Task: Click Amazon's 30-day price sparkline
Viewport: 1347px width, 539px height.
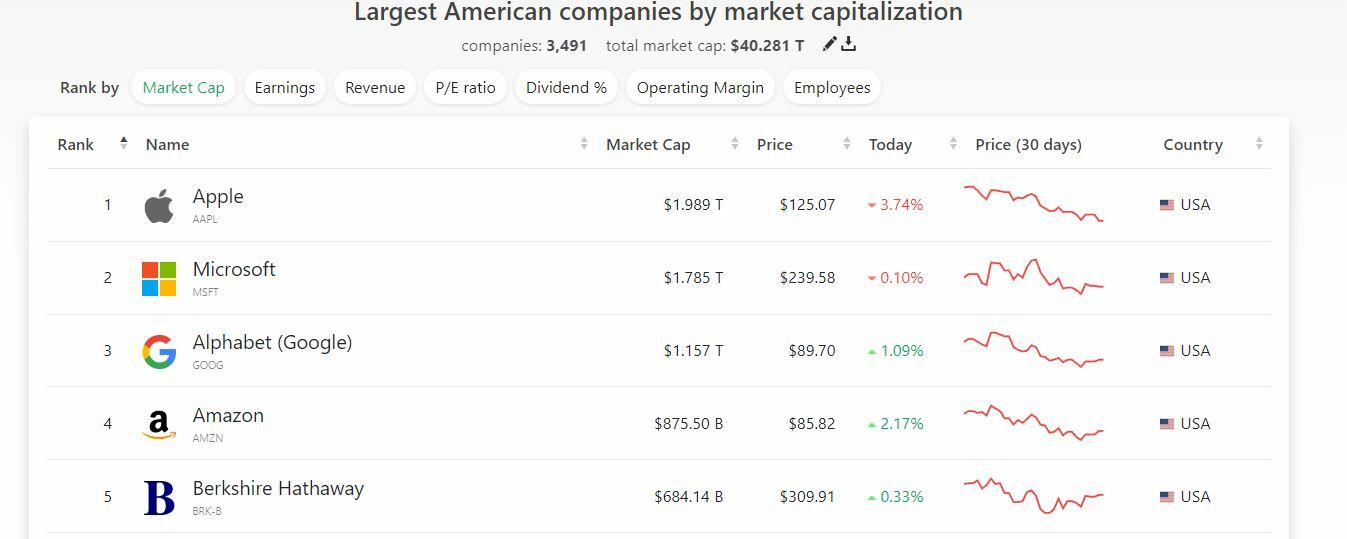Action: [1033, 423]
